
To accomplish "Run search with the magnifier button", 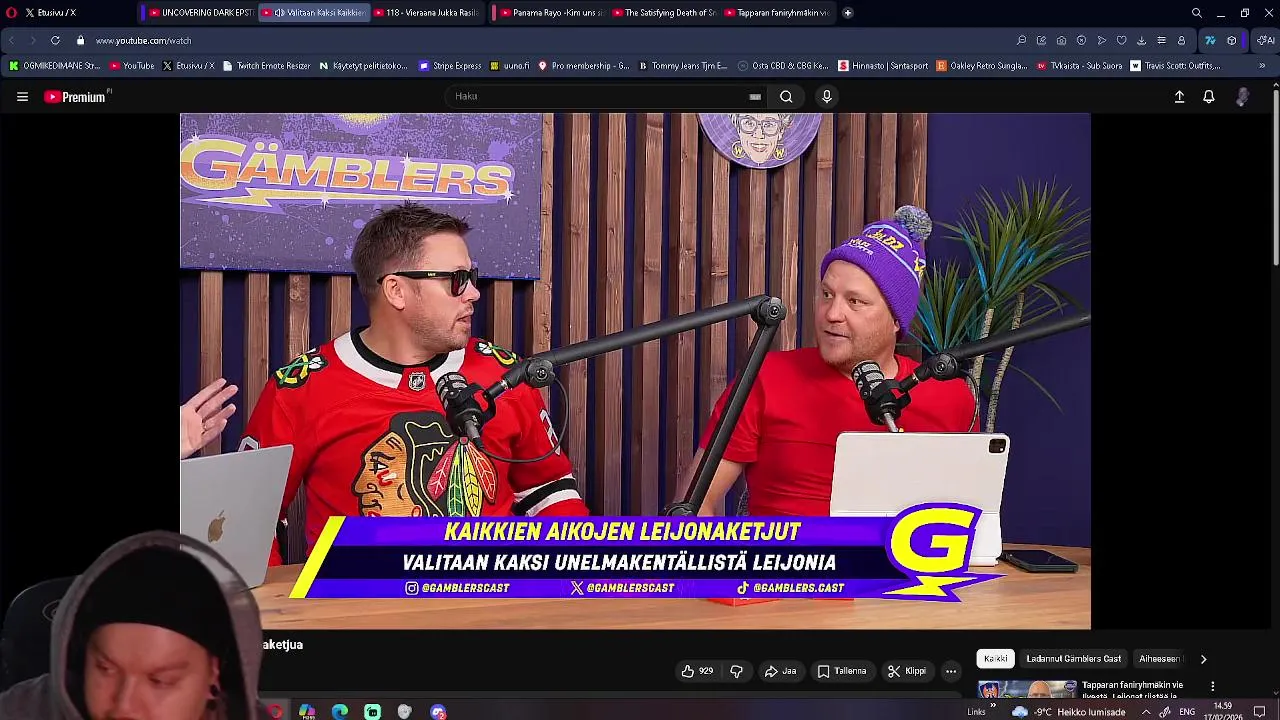I will click(786, 97).
